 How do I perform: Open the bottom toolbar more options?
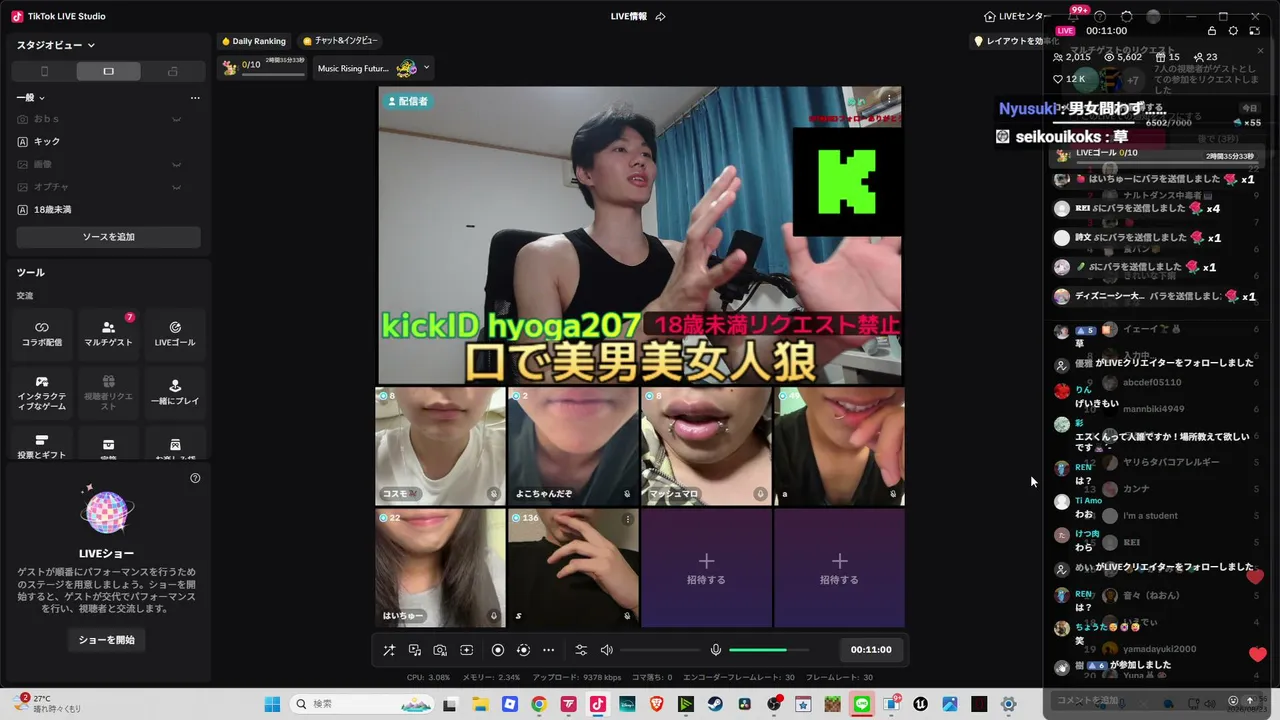[548, 650]
